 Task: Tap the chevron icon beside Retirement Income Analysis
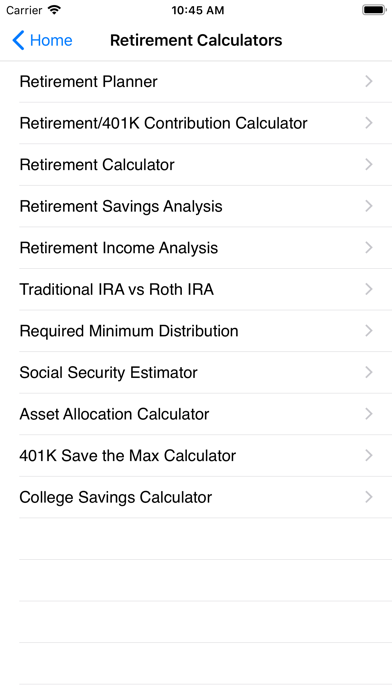tap(368, 248)
